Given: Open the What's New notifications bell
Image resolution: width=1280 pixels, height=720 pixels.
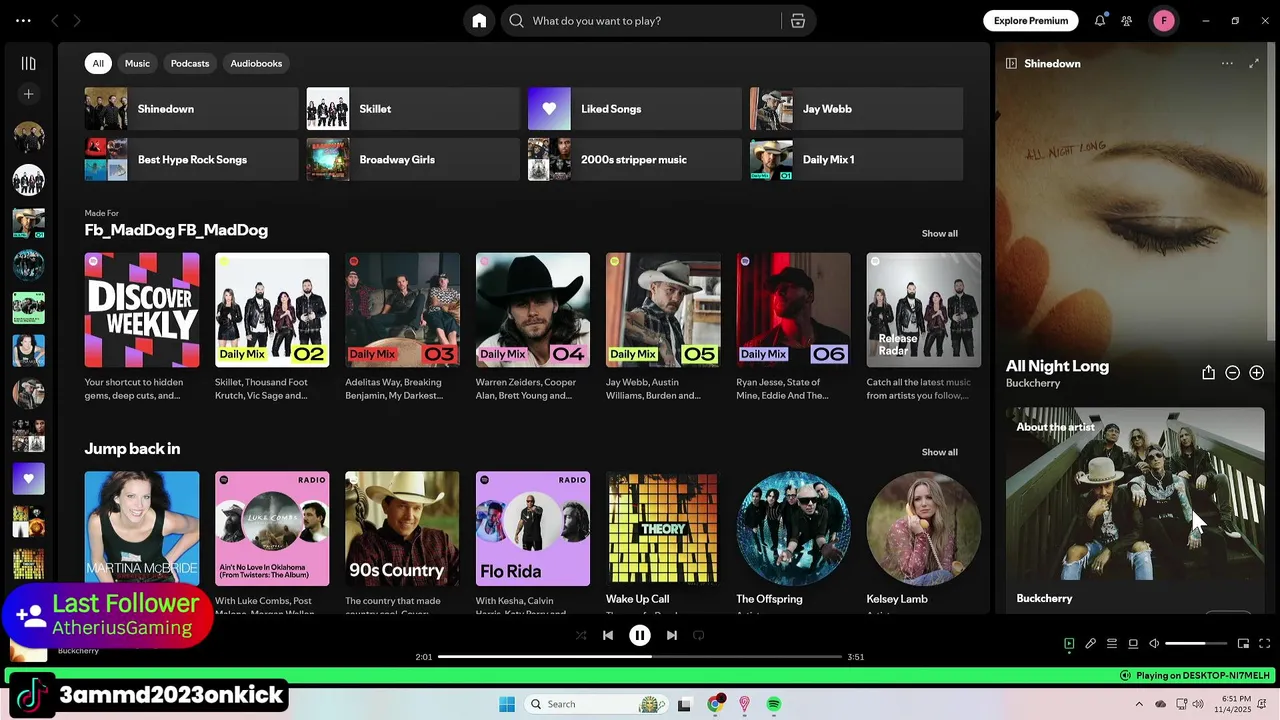Looking at the screenshot, I should [1100, 21].
